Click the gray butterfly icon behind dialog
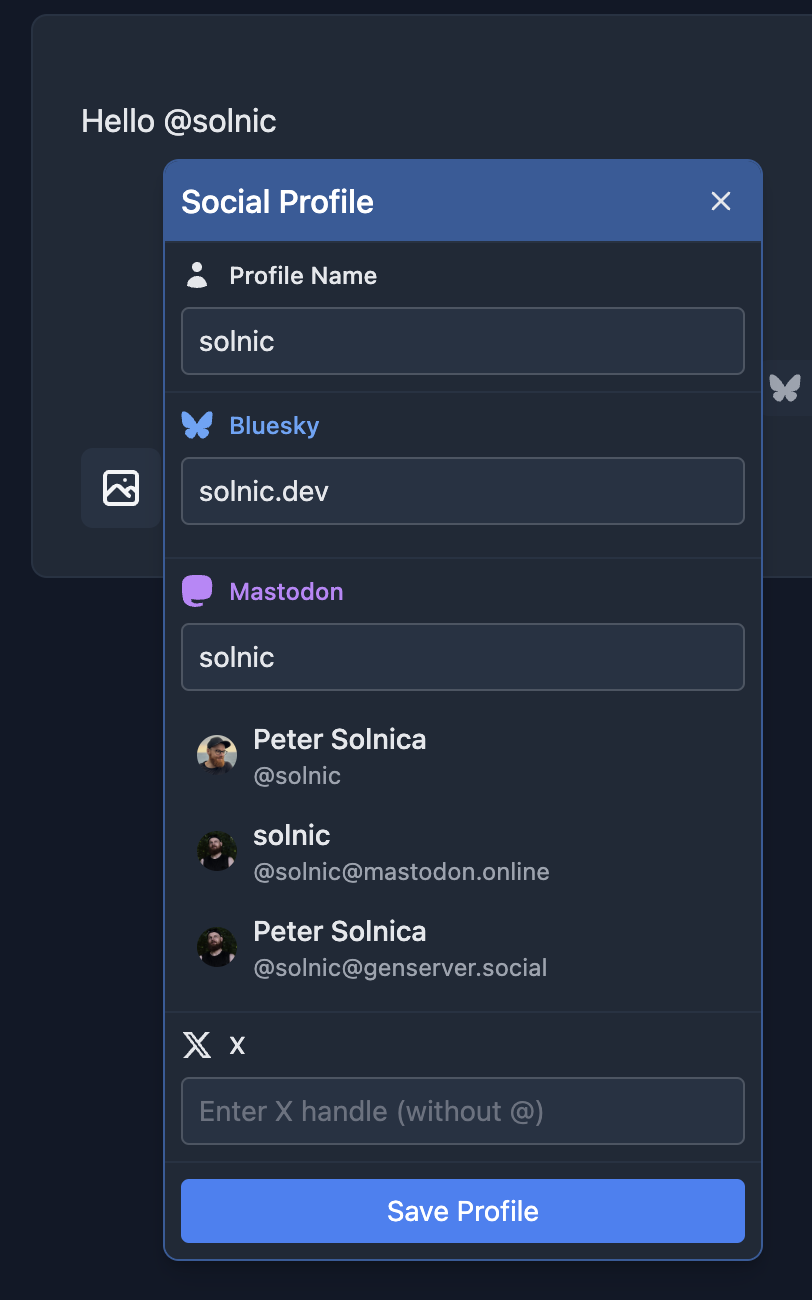812x1300 pixels. pyautogui.click(x=785, y=387)
